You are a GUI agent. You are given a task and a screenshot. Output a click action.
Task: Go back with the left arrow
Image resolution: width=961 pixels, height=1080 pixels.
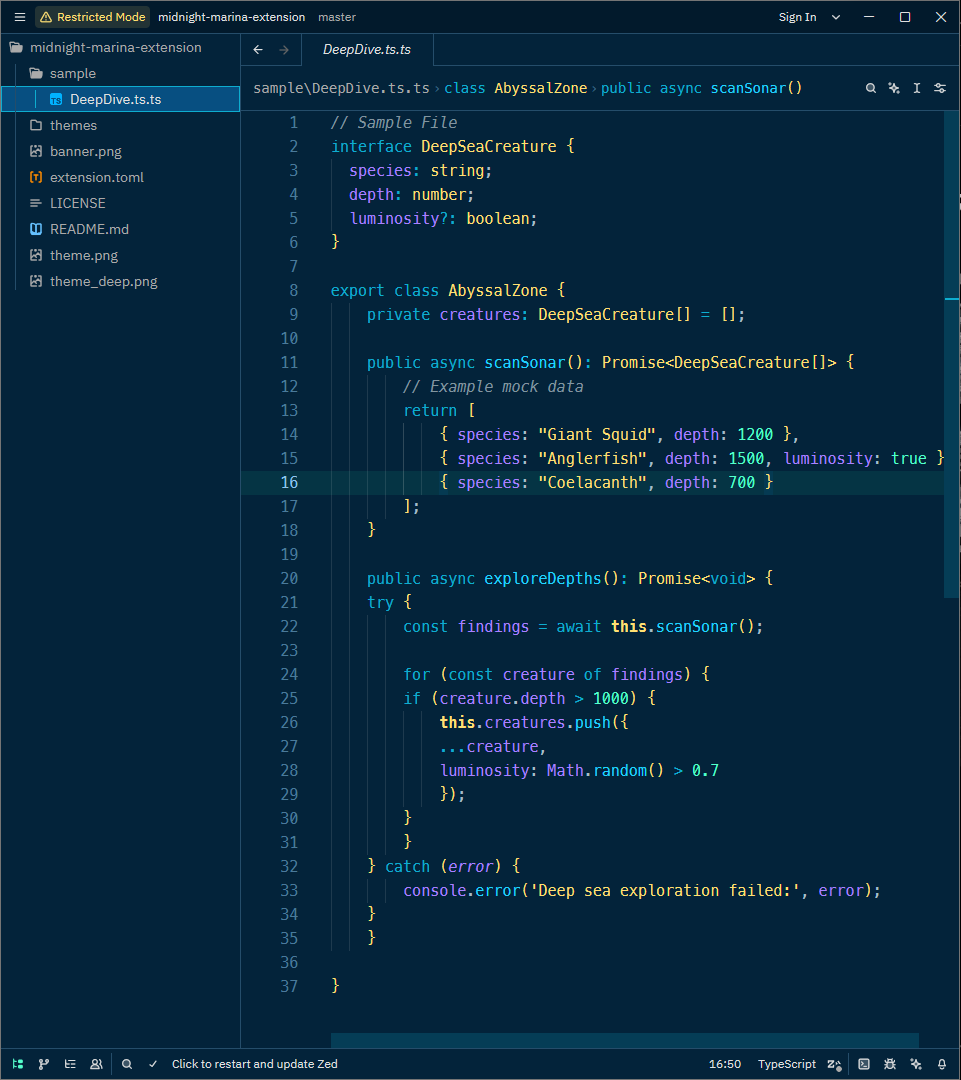coord(258,50)
